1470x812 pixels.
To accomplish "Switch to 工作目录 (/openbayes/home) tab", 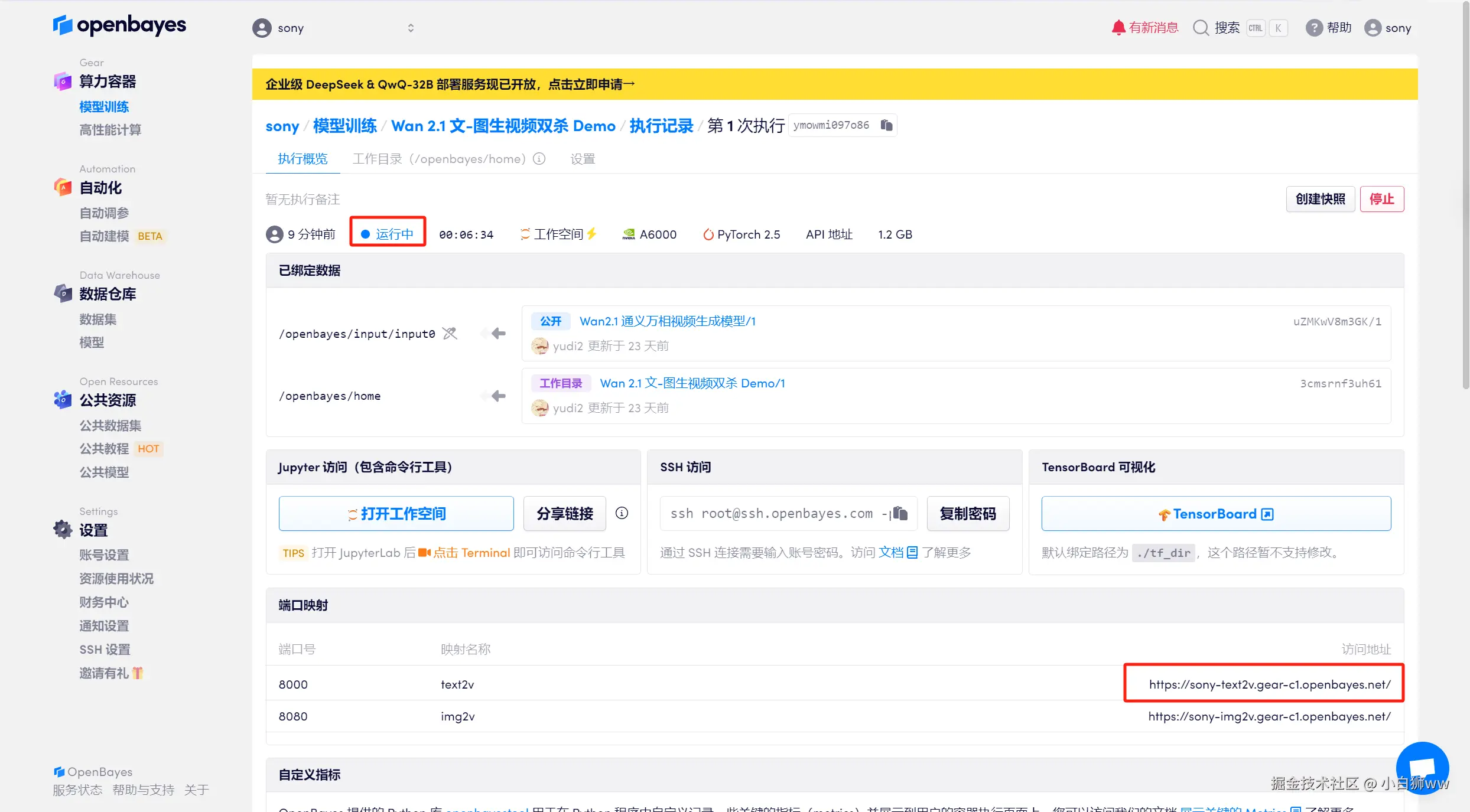I will click(x=439, y=159).
